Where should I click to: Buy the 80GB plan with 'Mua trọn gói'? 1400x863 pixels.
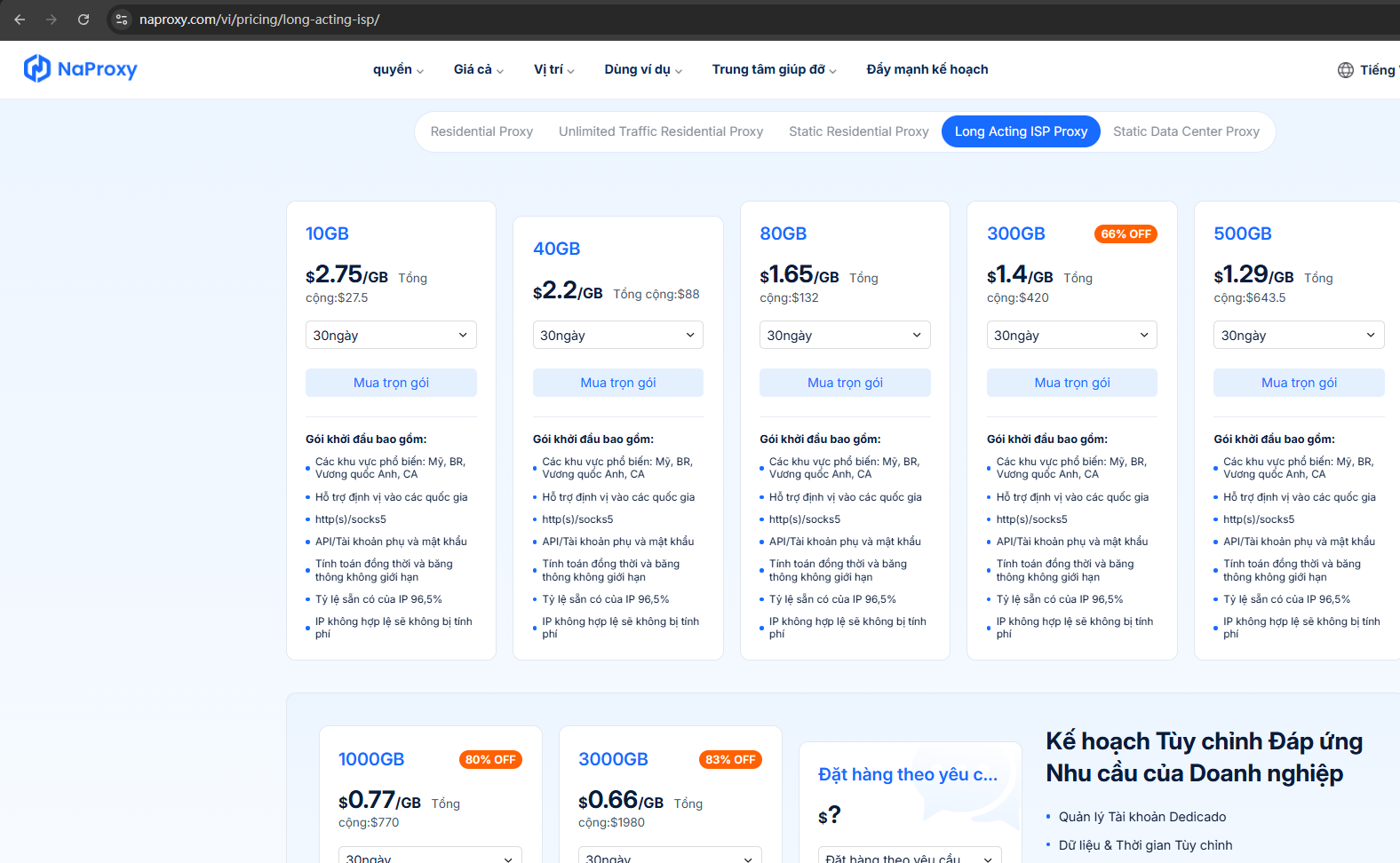pos(845,383)
